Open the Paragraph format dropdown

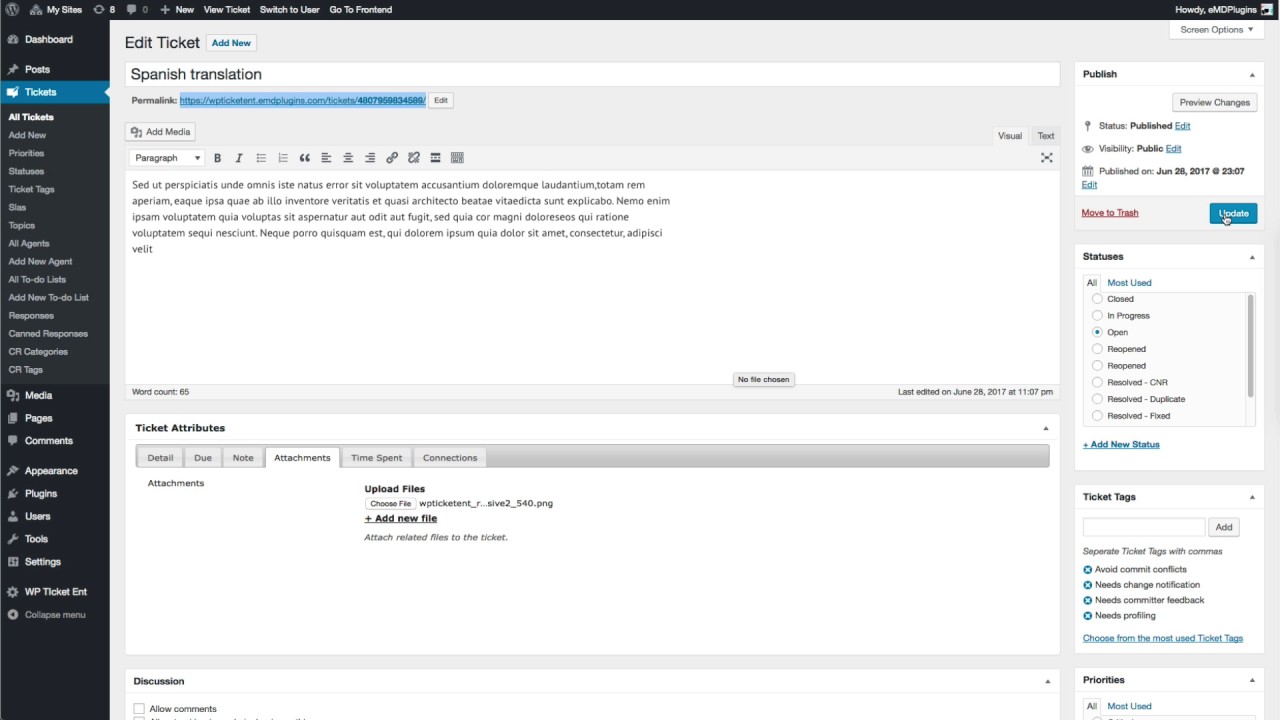[x=167, y=158]
